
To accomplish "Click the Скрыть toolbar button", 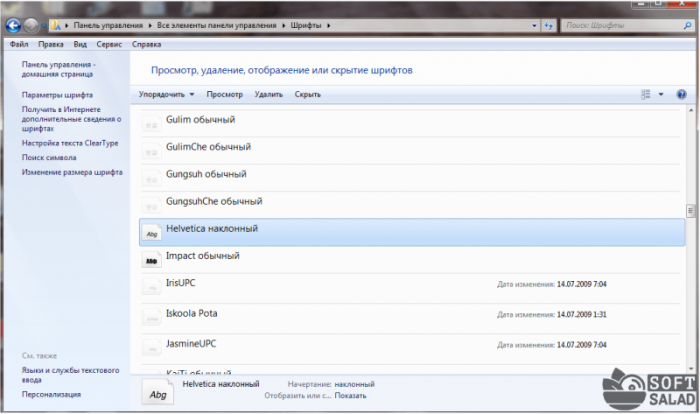I will tap(308, 94).
